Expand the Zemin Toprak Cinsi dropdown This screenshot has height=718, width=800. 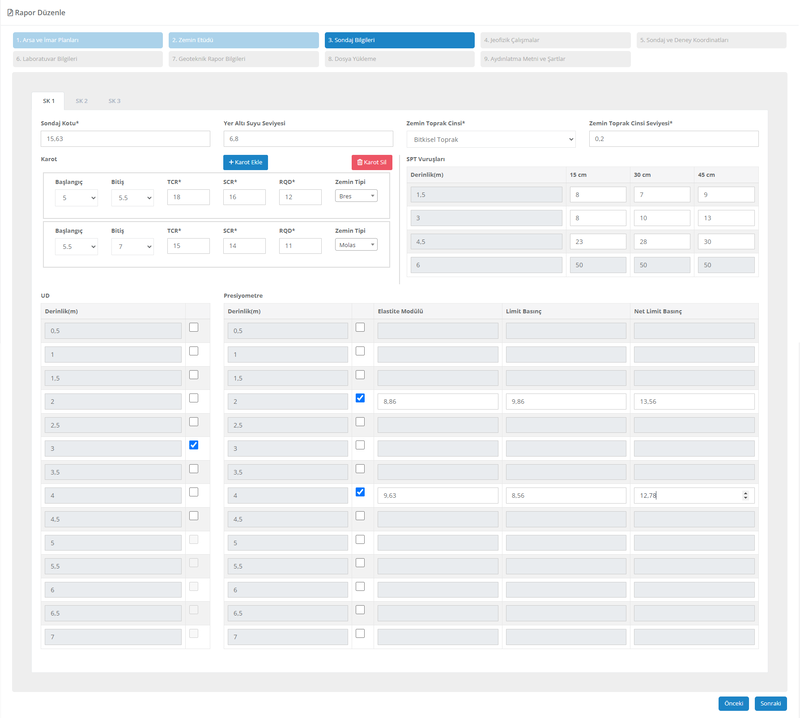(x=491, y=139)
